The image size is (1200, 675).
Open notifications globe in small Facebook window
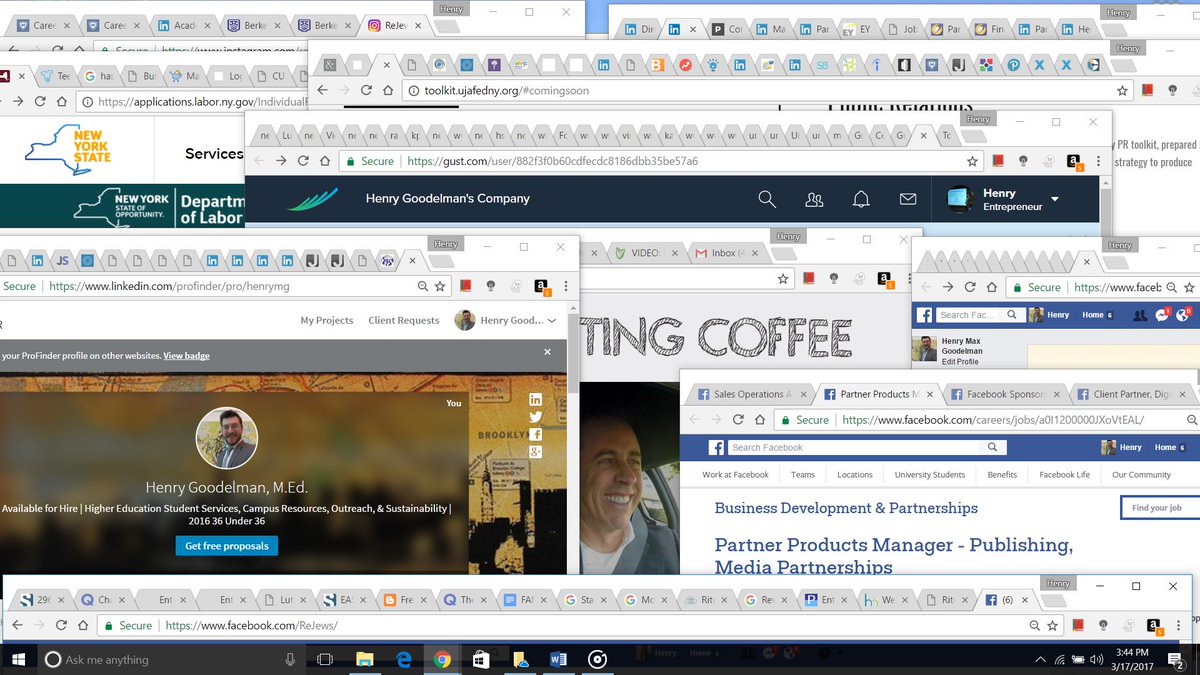1183,315
